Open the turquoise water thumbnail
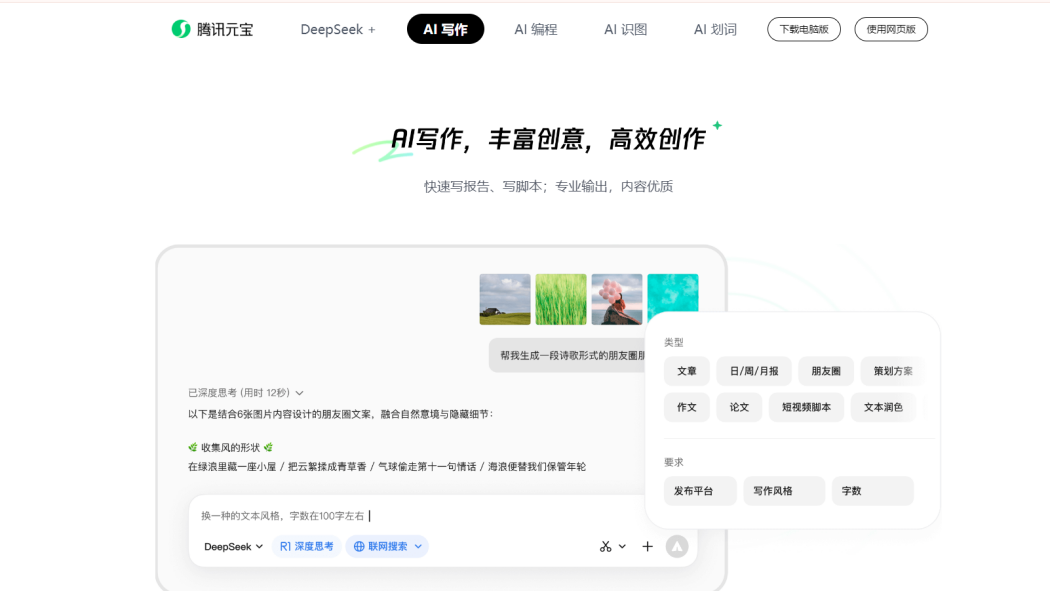 (x=673, y=294)
